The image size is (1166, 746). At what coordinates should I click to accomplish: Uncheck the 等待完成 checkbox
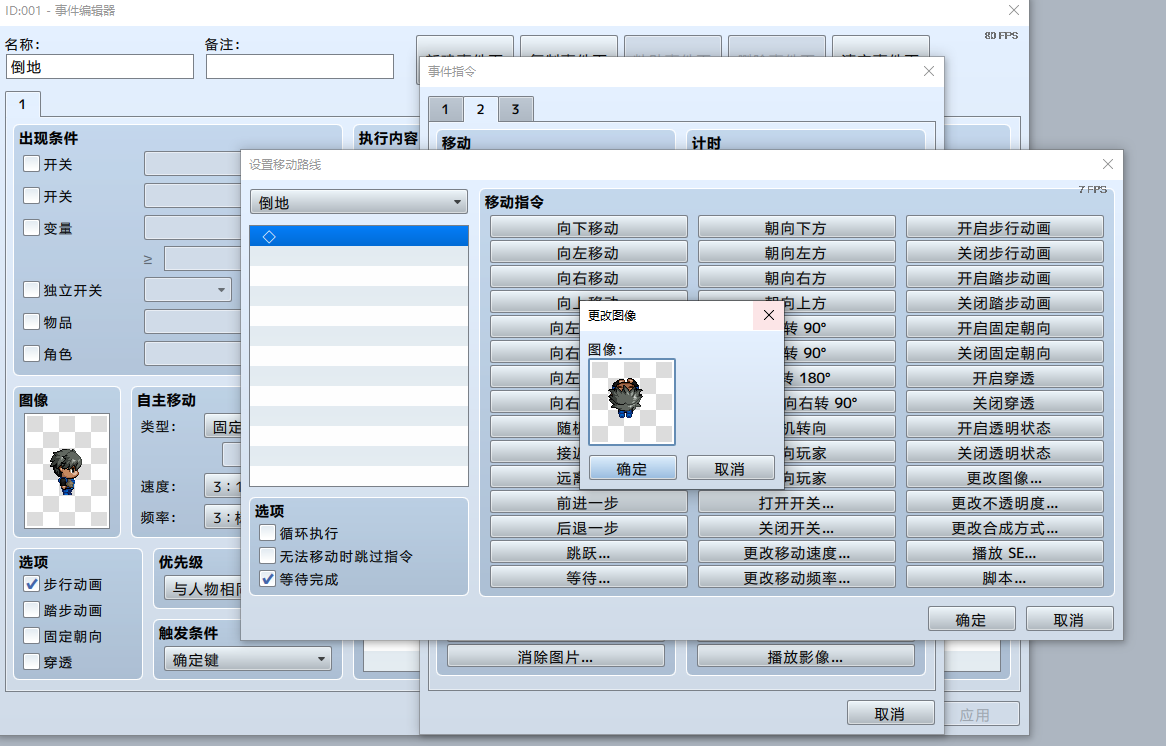(x=268, y=579)
